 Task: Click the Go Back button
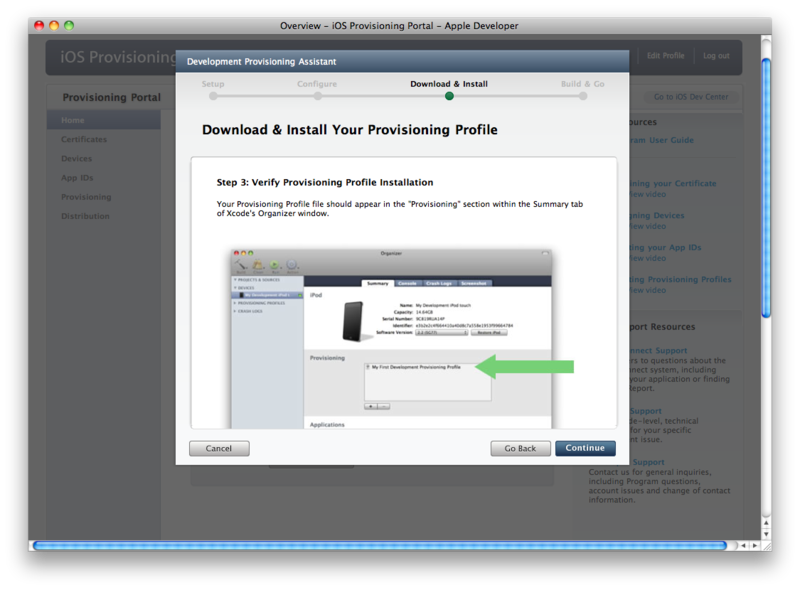click(520, 448)
